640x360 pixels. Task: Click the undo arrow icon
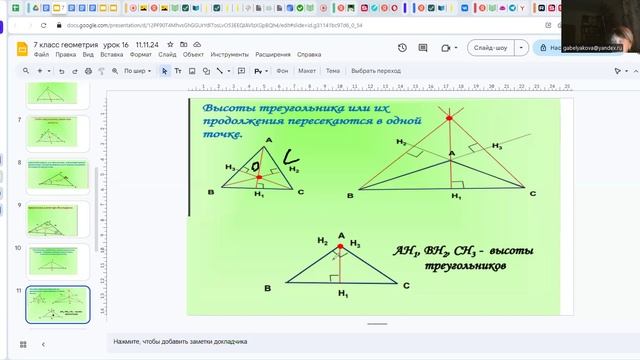[62, 71]
